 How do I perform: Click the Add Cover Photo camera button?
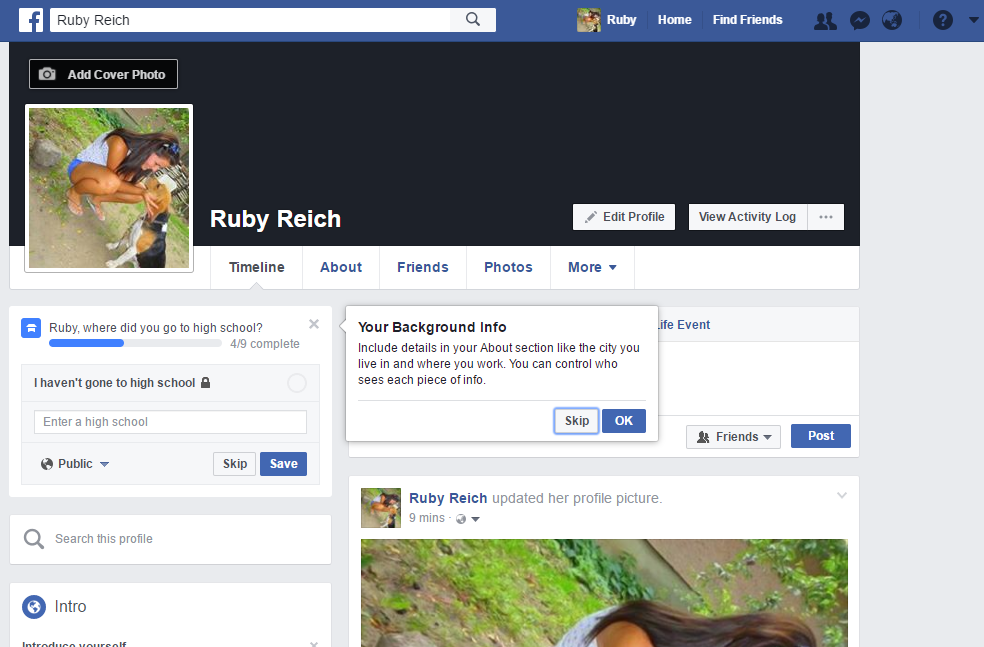click(x=103, y=73)
